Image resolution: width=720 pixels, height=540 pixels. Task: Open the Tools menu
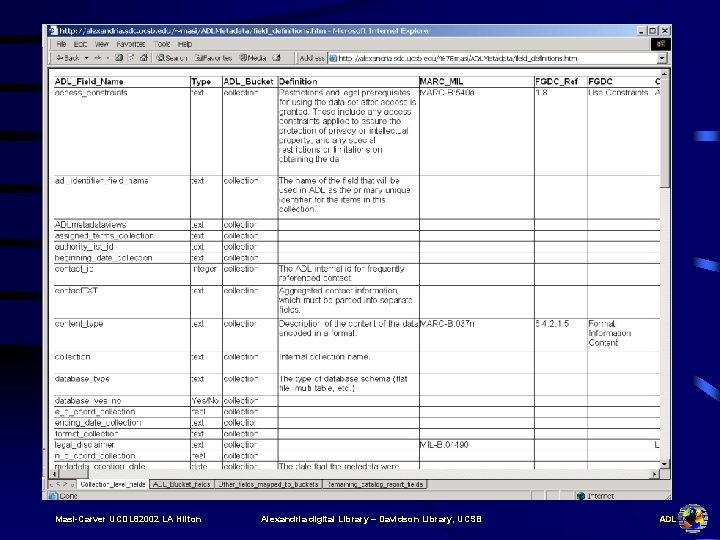click(x=162, y=44)
